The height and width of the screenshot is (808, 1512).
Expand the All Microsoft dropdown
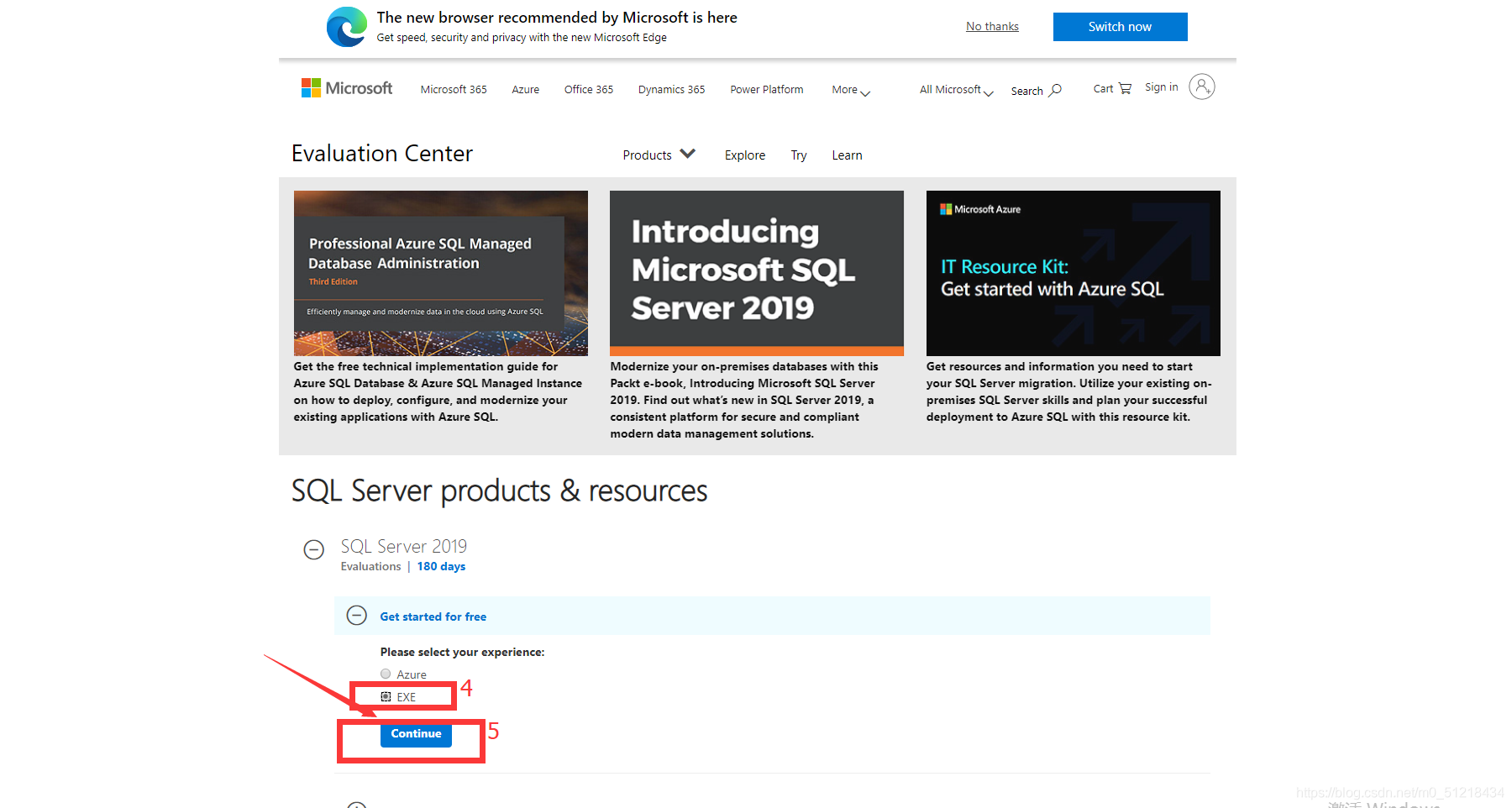956,90
